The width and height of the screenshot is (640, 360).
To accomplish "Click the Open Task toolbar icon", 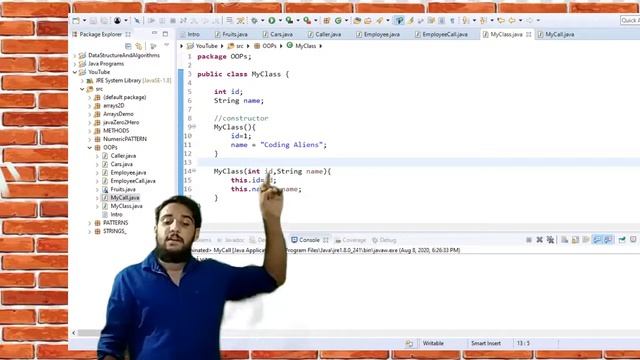I will (x=368, y=20).
